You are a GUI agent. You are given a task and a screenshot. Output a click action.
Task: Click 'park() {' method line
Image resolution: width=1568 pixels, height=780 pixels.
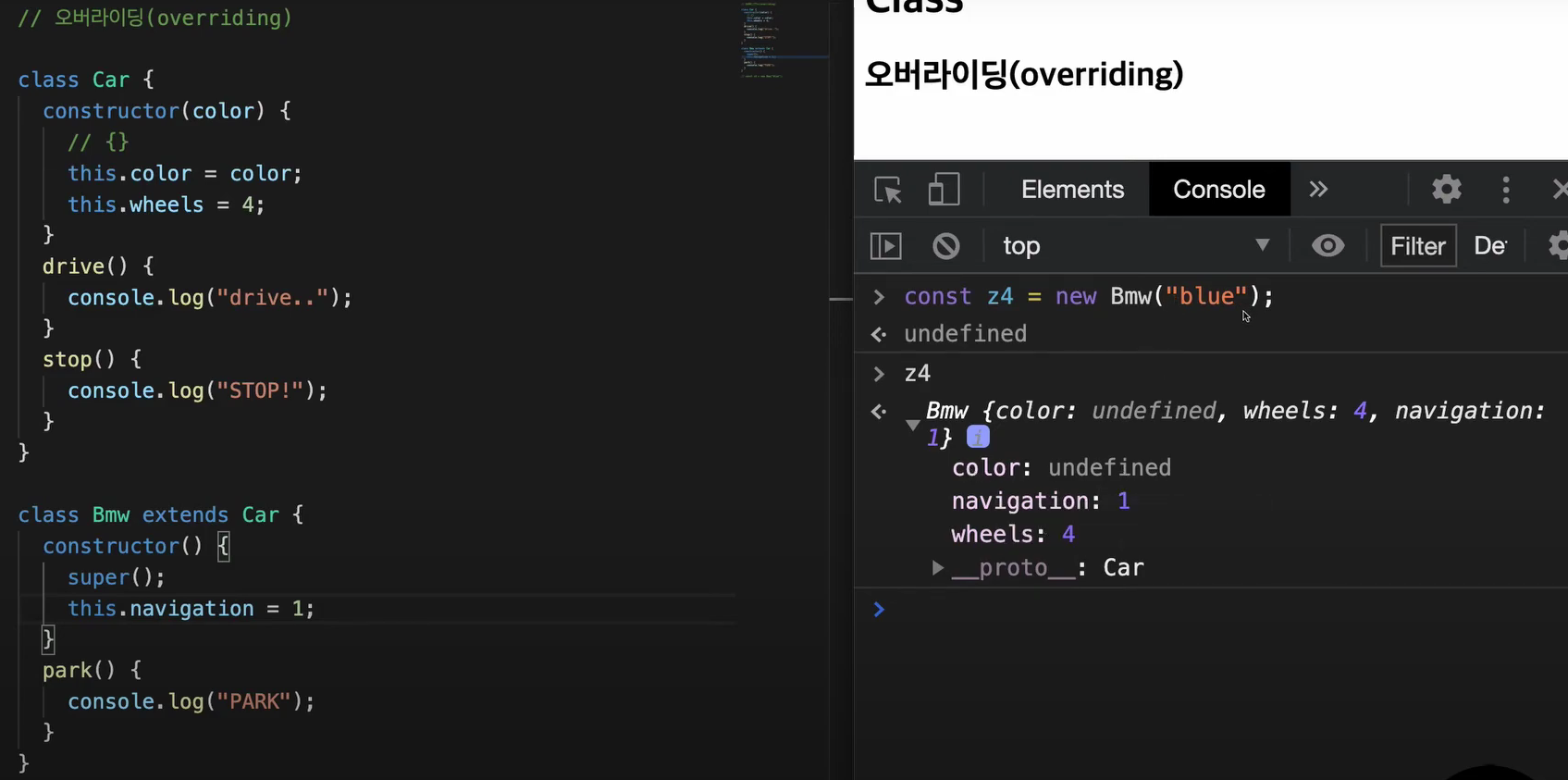92,671
